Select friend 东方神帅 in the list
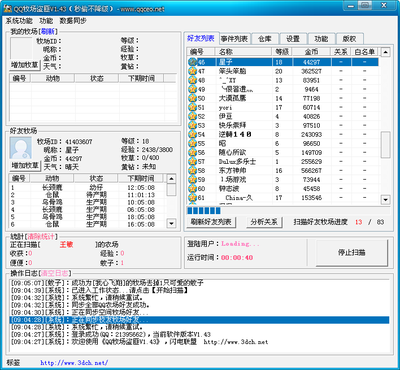This screenshot has width=400, height=370. 283,170
